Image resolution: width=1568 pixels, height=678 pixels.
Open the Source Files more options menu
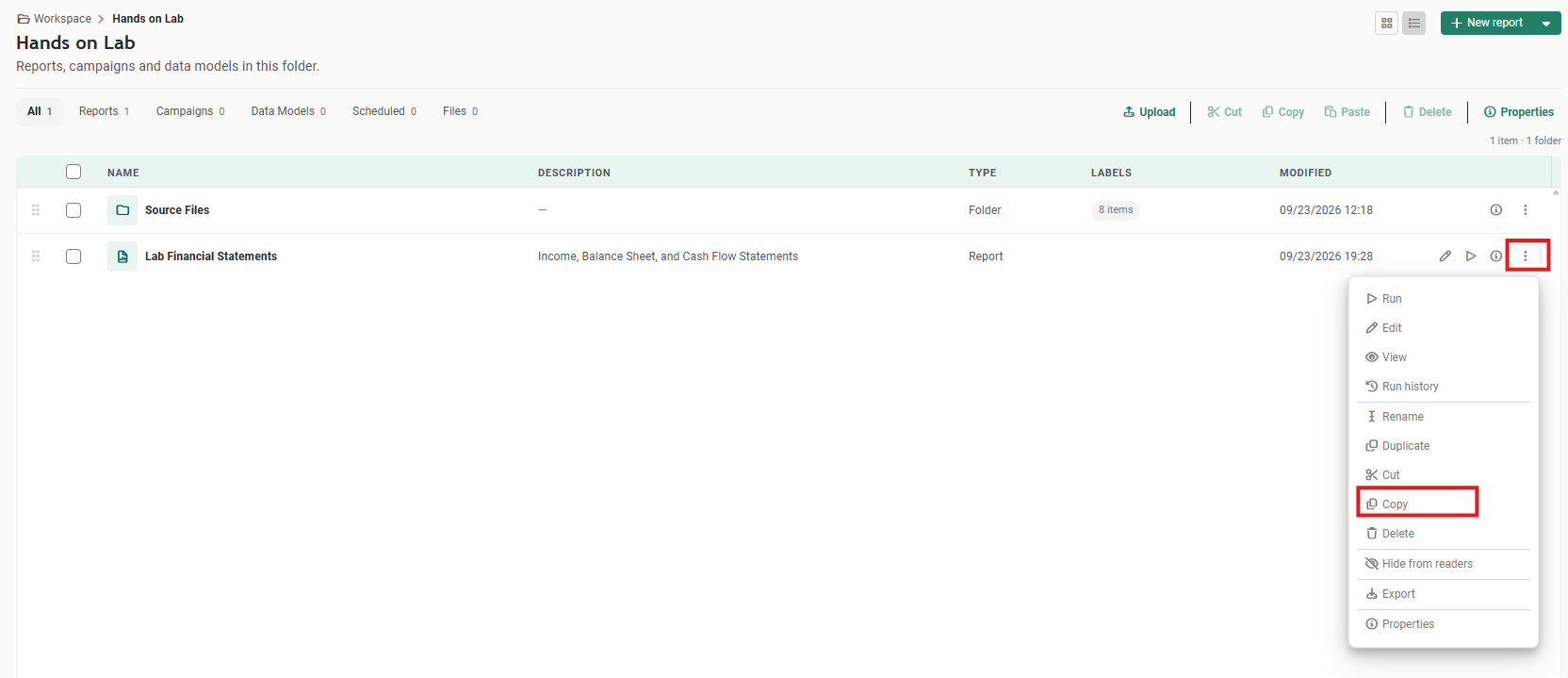coord(1526,210)
